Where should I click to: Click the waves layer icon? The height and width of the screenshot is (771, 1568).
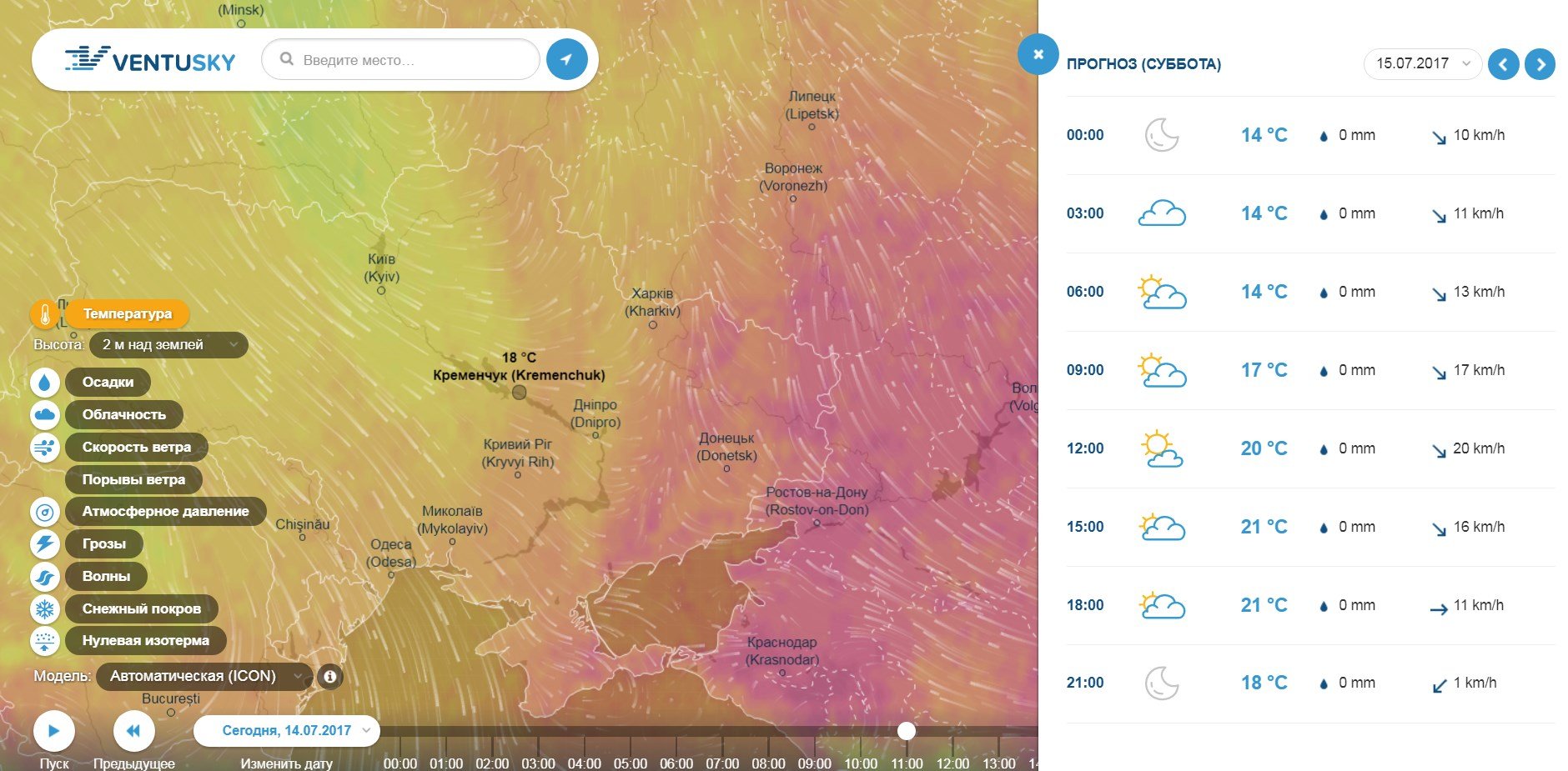coord(44,577)
